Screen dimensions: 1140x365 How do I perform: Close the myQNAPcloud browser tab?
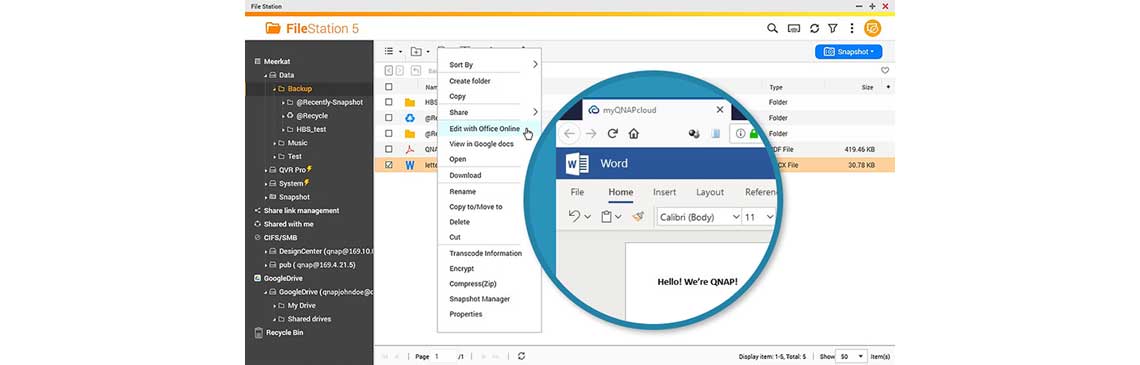[720, 110]
